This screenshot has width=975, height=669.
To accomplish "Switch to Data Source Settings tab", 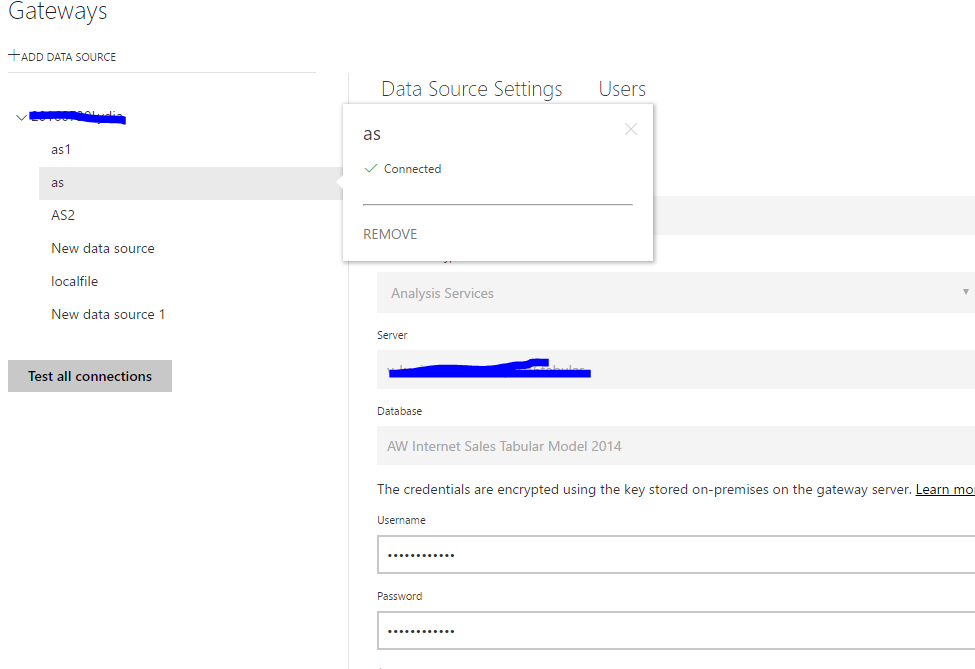I will click(471, 89).
